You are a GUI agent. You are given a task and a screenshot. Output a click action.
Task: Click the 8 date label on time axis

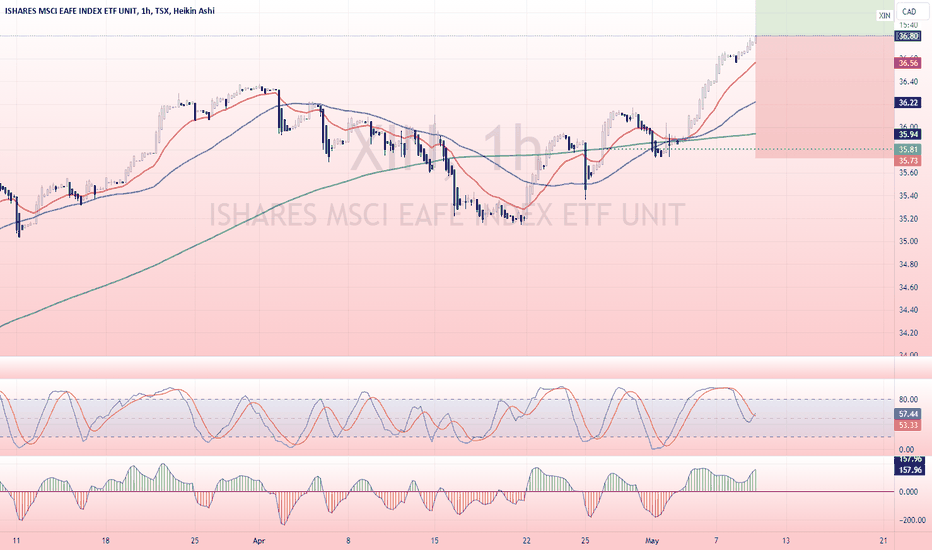point(348,540)
